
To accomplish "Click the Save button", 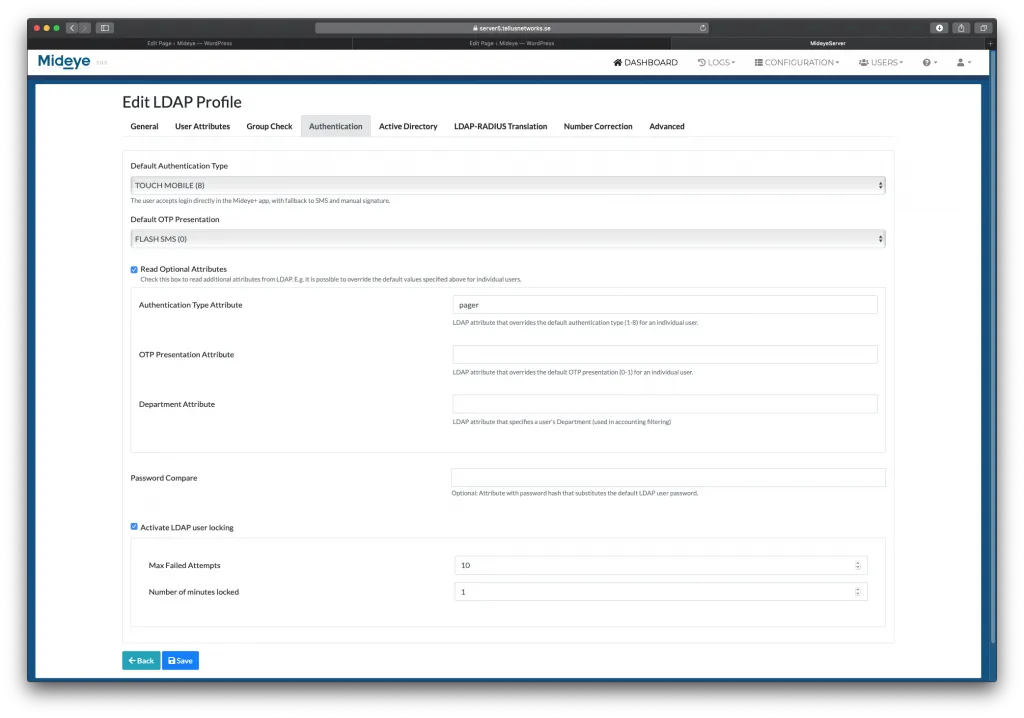I will click(x=180, y=660).
